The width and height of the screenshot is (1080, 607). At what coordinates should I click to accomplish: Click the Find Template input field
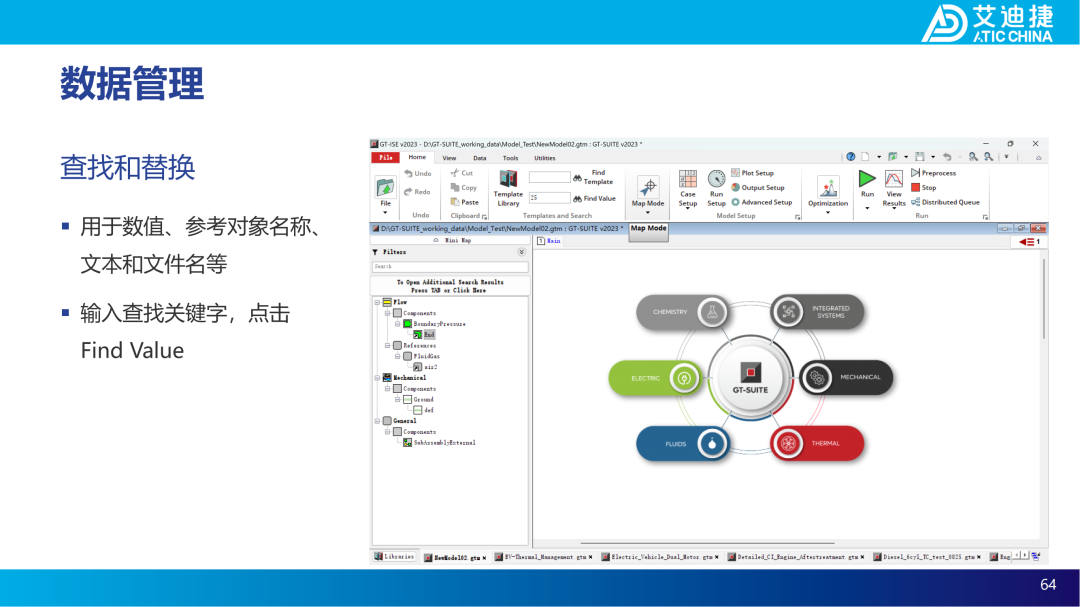[549, 177]
